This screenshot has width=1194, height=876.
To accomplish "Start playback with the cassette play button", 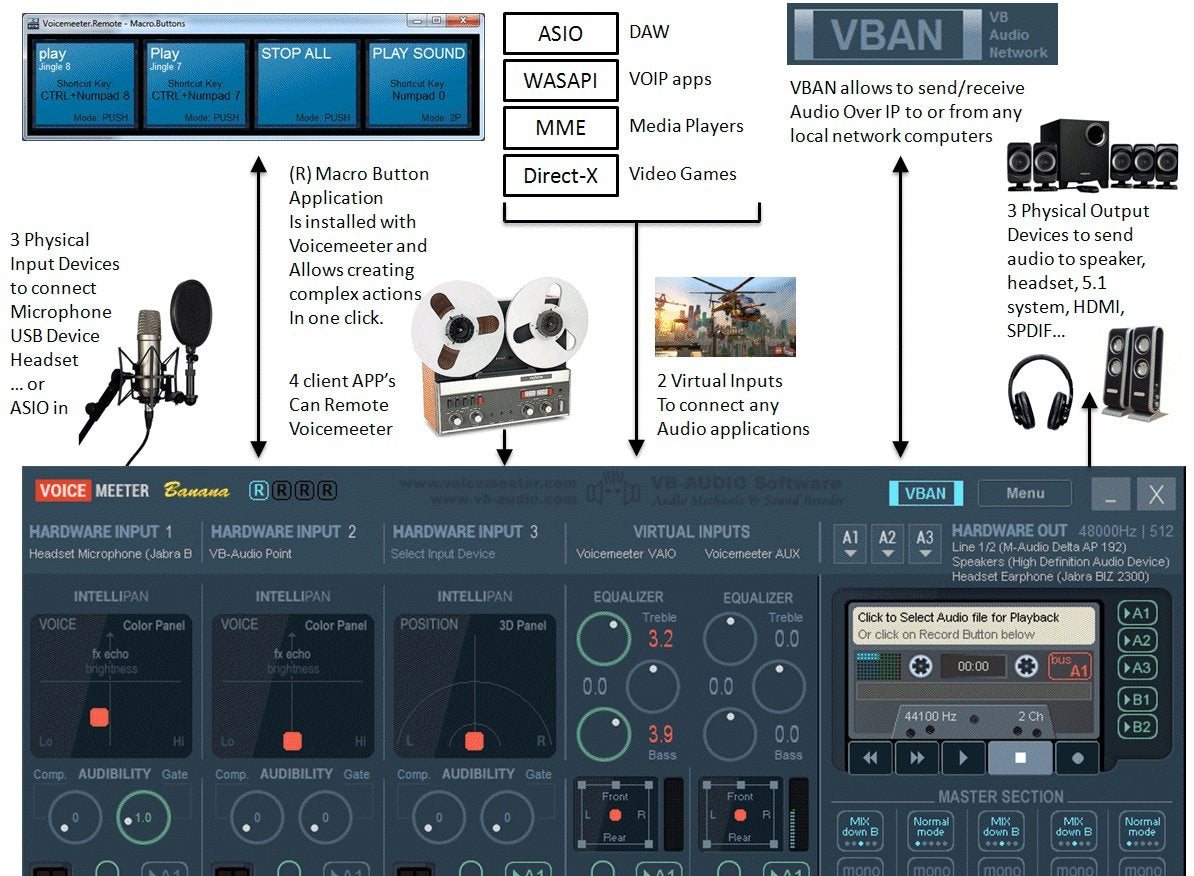I will (963, 758).
